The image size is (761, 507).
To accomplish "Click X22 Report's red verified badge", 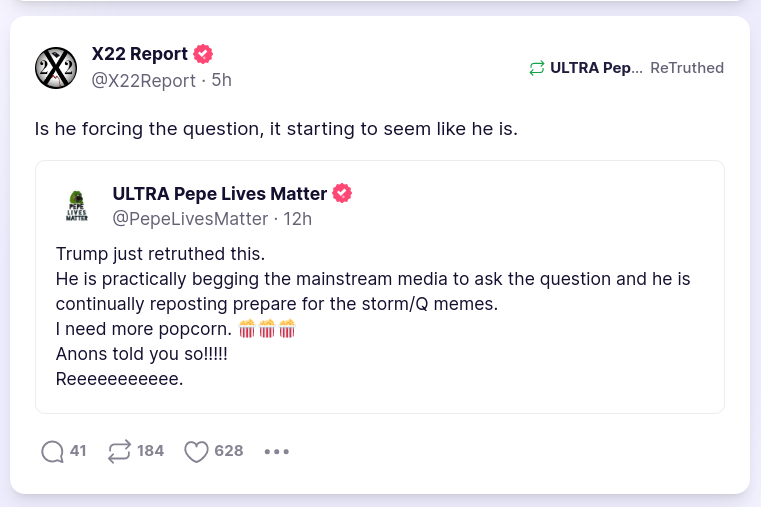I will pos(203,54).
